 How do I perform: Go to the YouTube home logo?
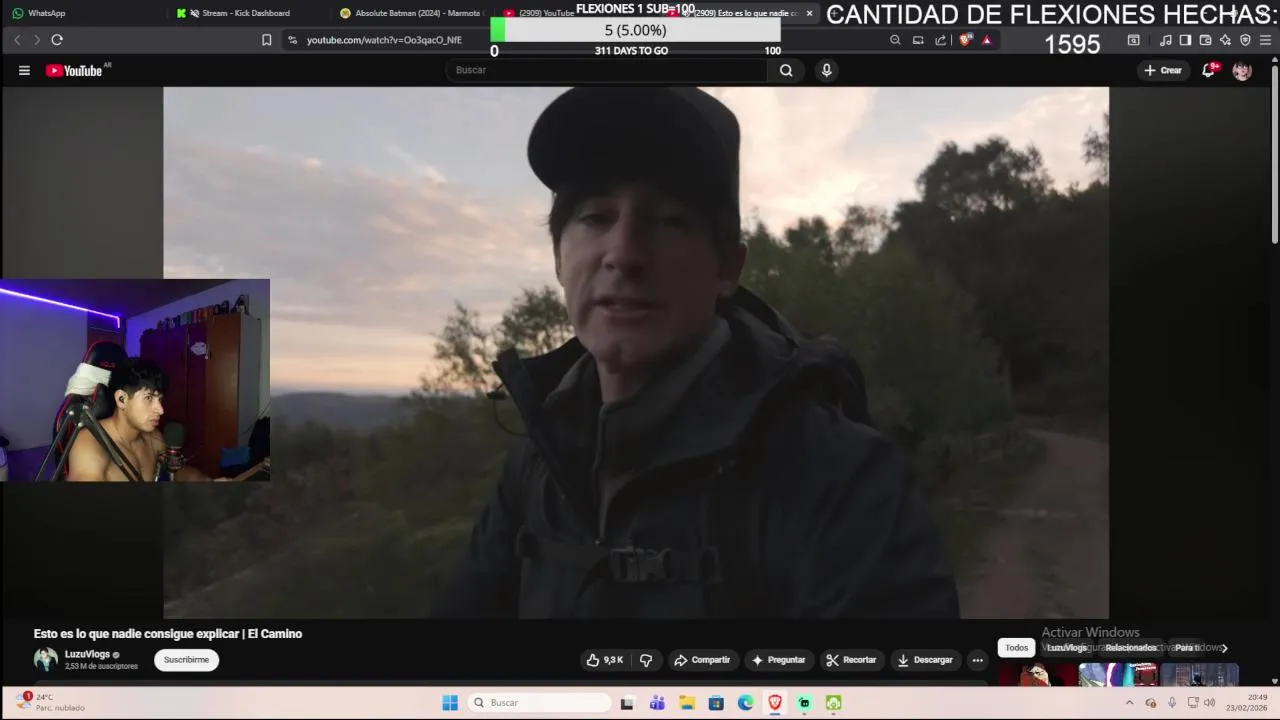[74, 70]
